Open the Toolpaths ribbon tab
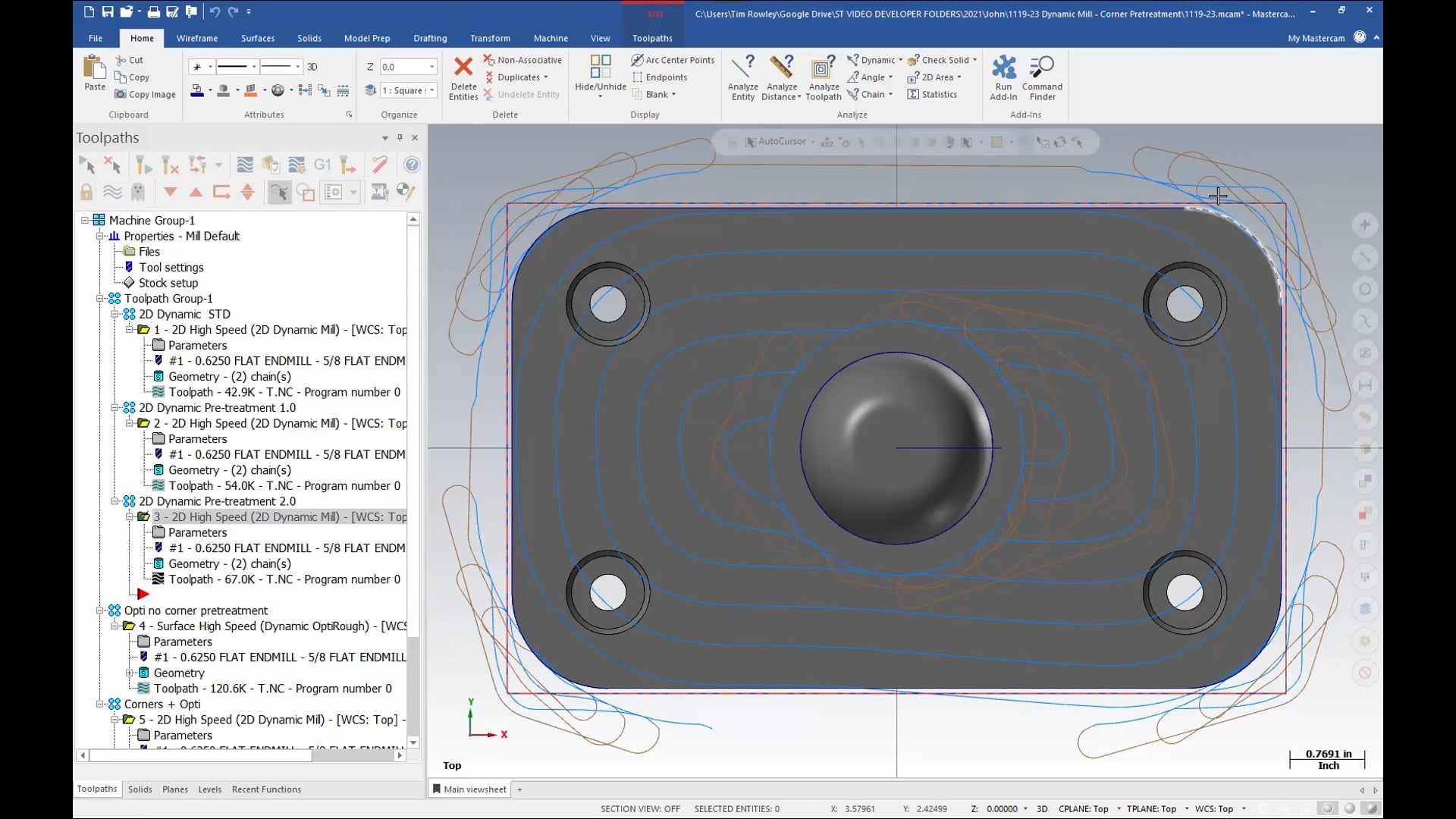 pos(652,38)
